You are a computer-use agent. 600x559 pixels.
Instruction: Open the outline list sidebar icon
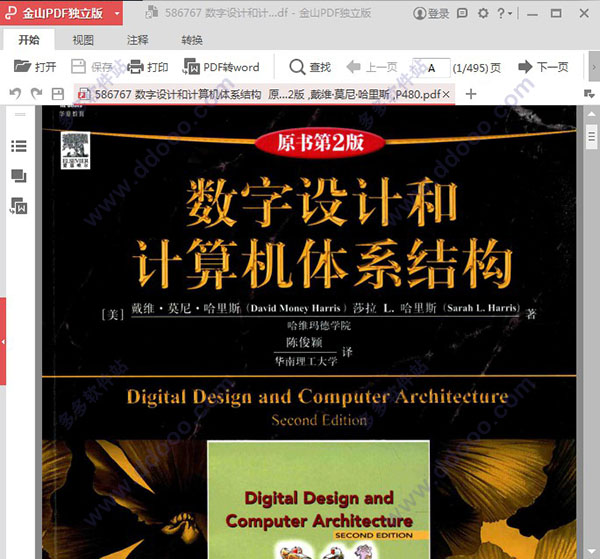19,146
